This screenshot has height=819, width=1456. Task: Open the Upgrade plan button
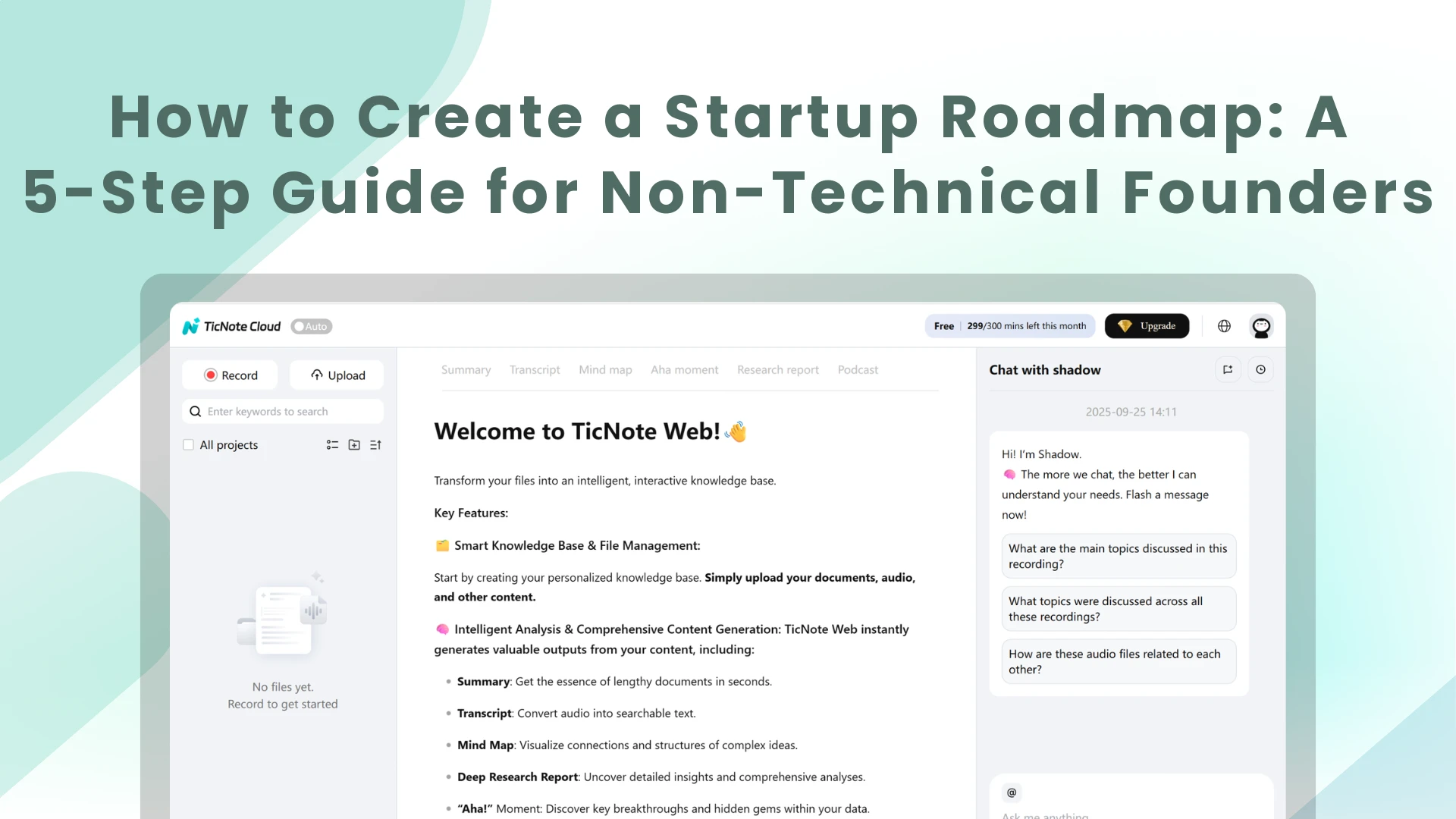[x=1147, y=326]
